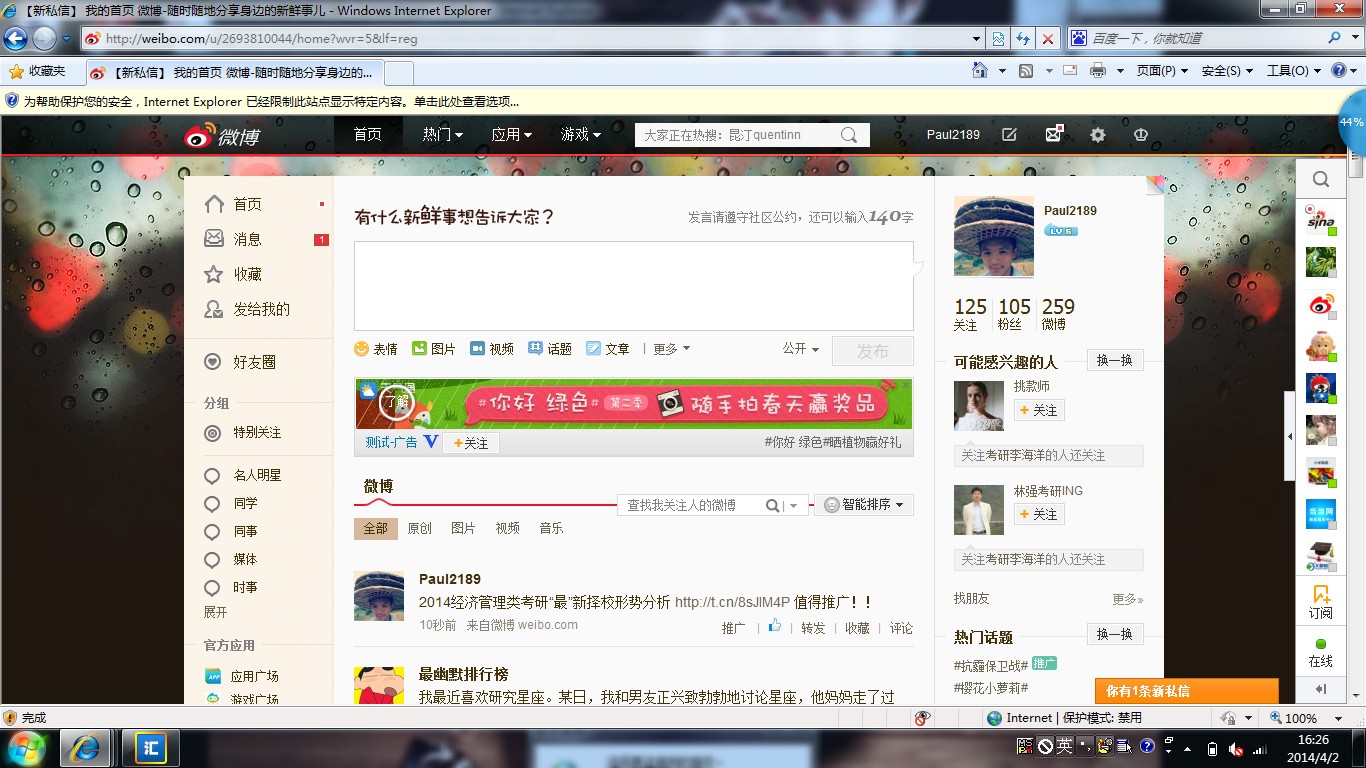The height and width of the screenshot is (768, 1366).
Task: Open the 订阅 subscribe icon in sidebar
Action: click(1321, 602)
